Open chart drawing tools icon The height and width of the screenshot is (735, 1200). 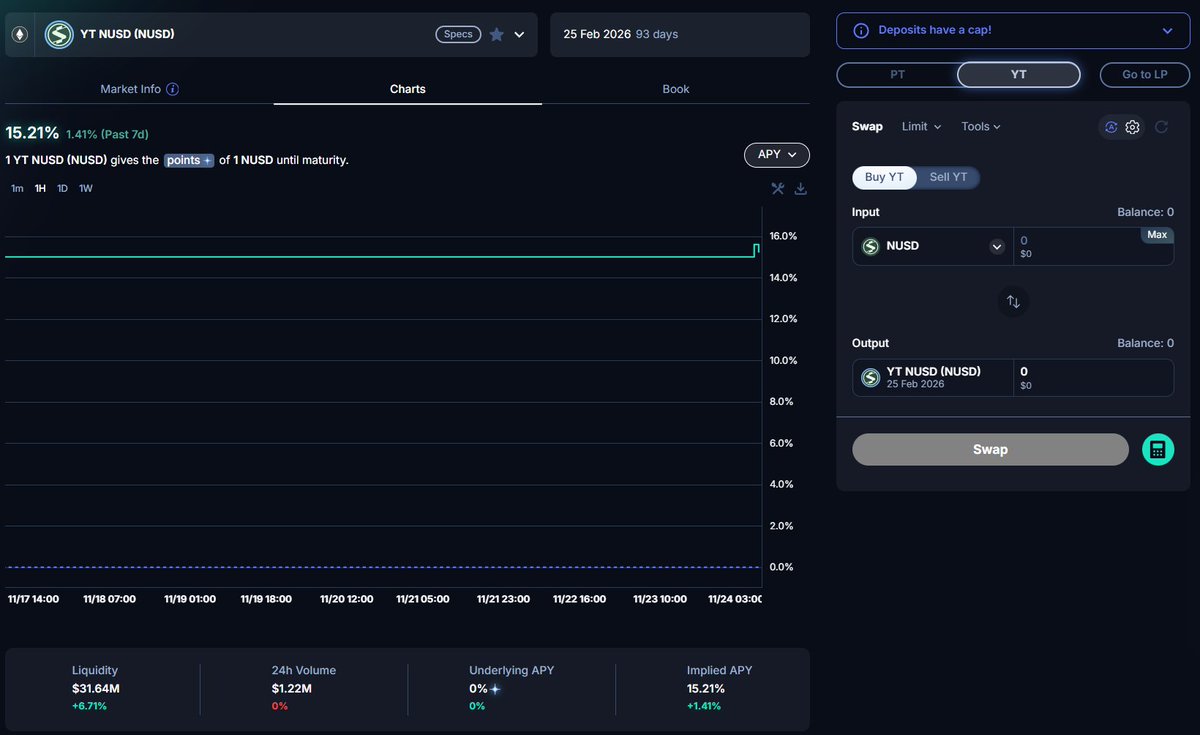click(x=778, y=188)
